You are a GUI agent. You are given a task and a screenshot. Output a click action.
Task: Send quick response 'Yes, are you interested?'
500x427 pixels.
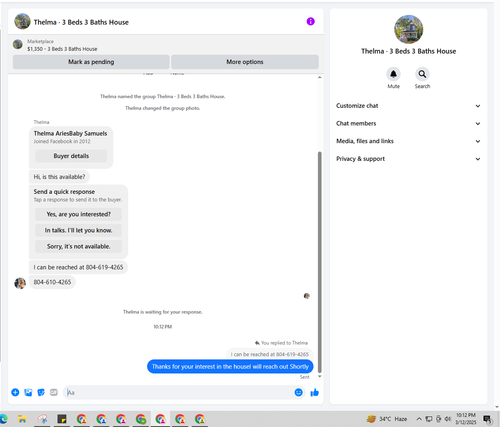(78, 214)
